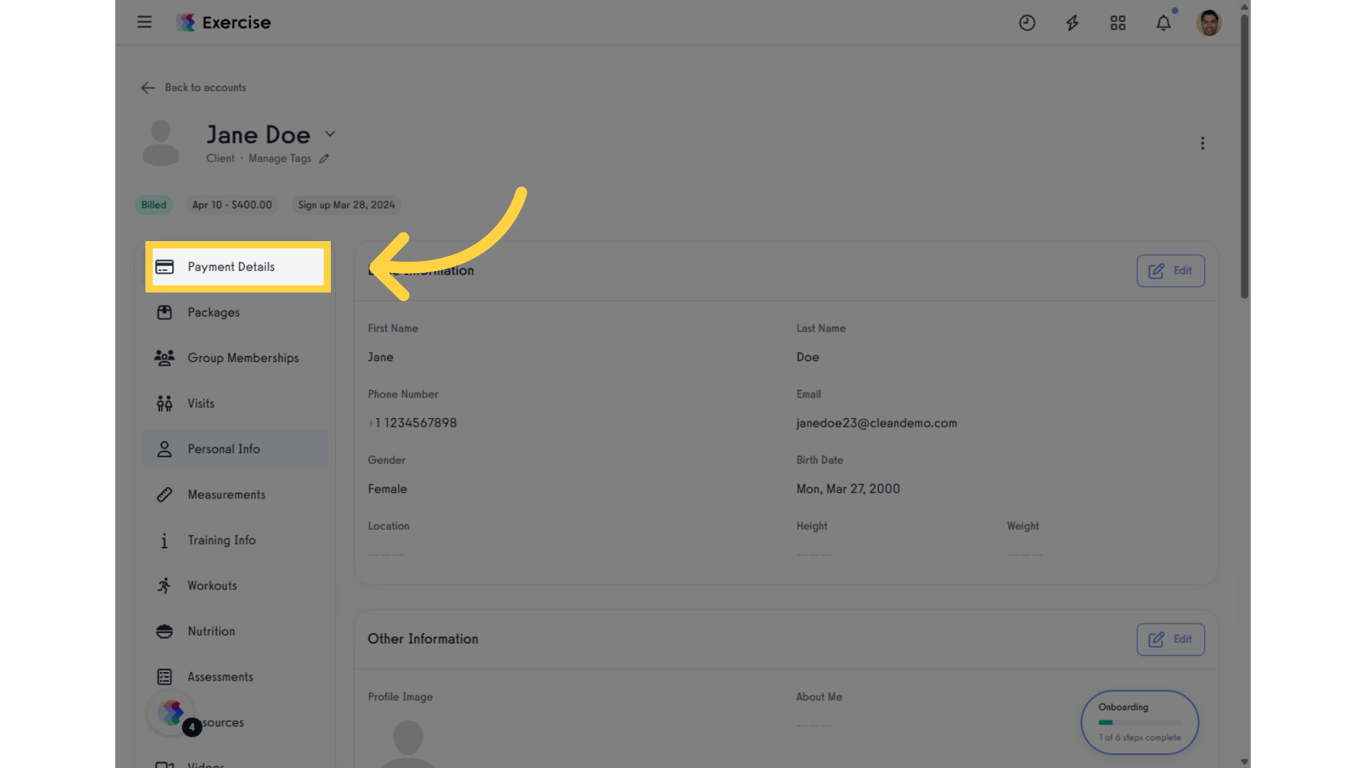Click the Billed status badge

tap(153, 204)
